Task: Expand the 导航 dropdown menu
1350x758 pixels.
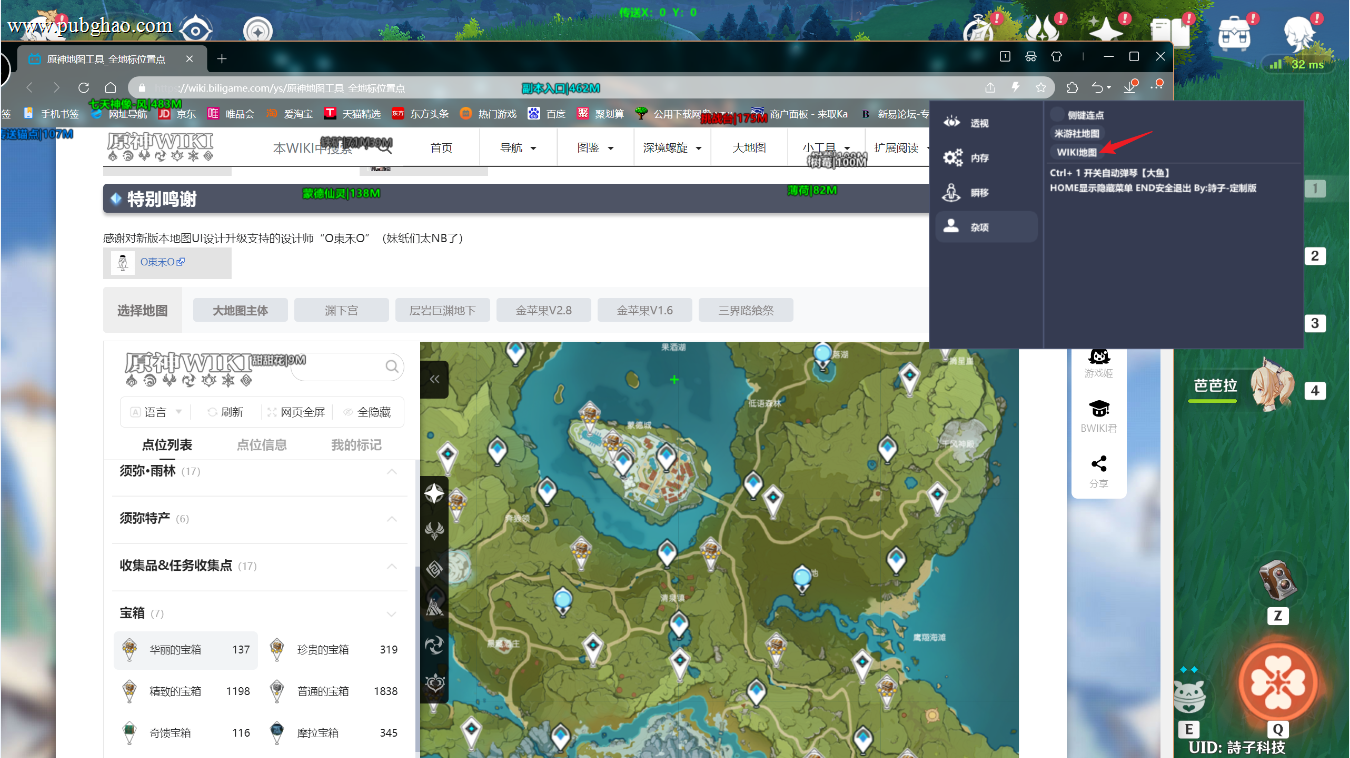Action: pyautogui.click(x=518, y=148)
